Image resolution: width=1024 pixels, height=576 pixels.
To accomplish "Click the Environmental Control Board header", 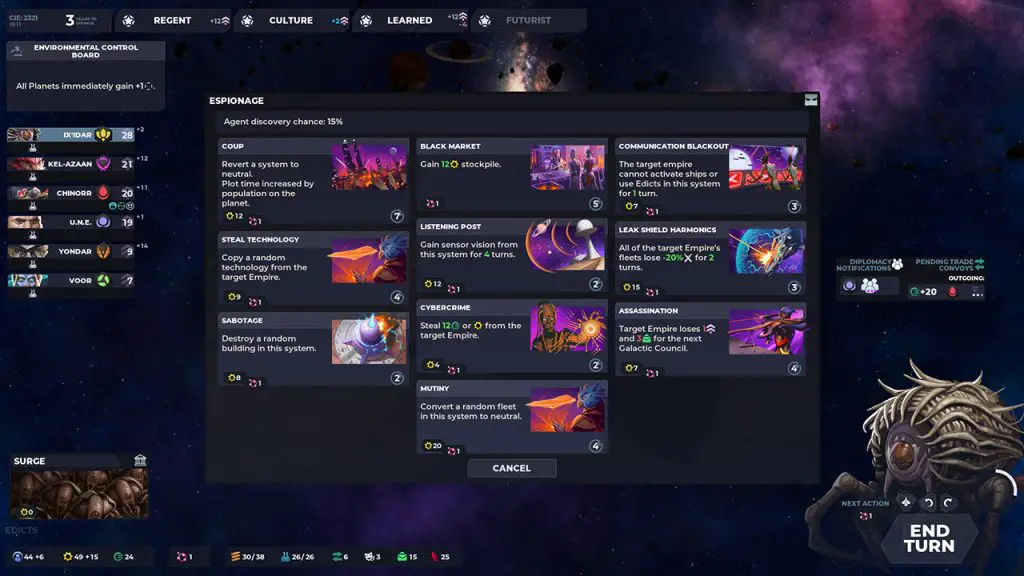I will click(86, 51).
